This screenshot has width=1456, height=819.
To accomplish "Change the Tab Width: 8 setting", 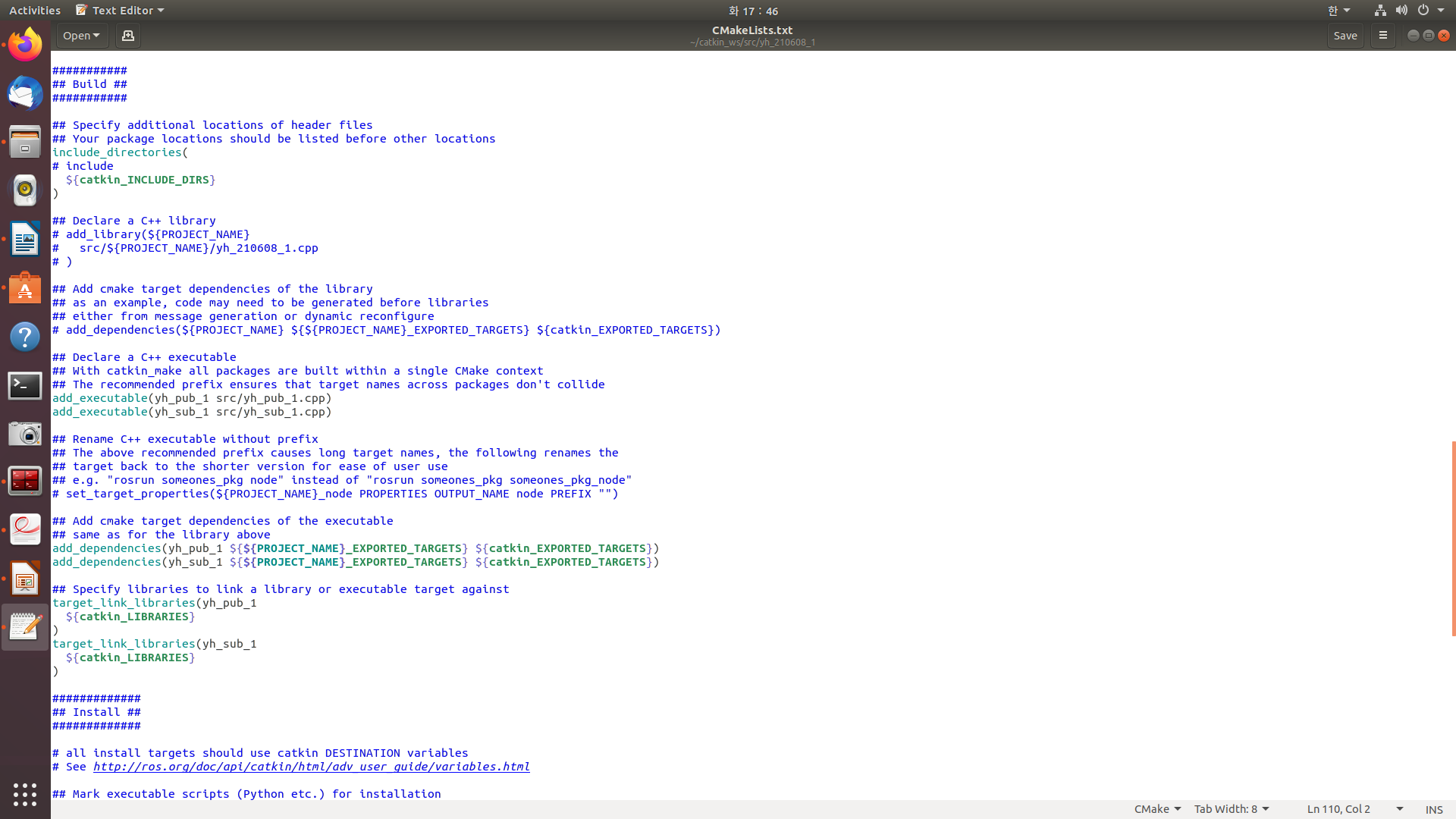I will point(1231,809).
